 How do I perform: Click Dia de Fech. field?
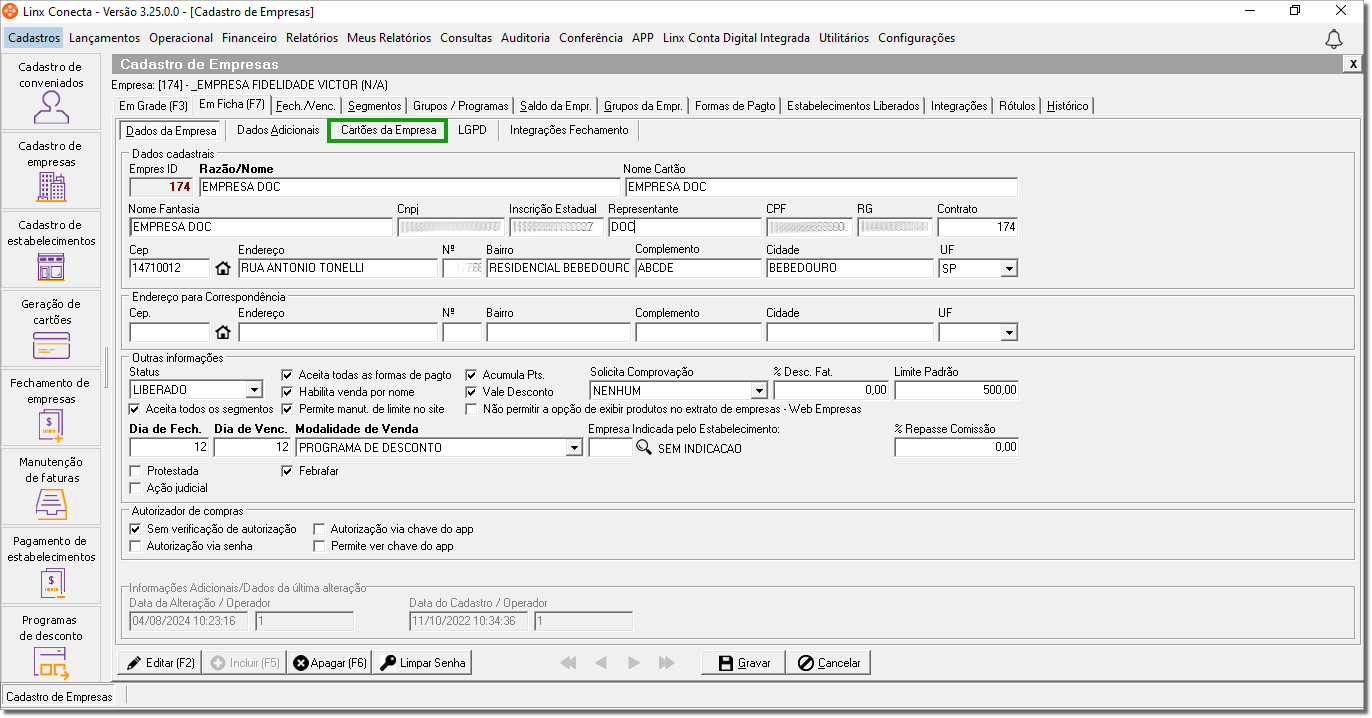pos(169,448)
